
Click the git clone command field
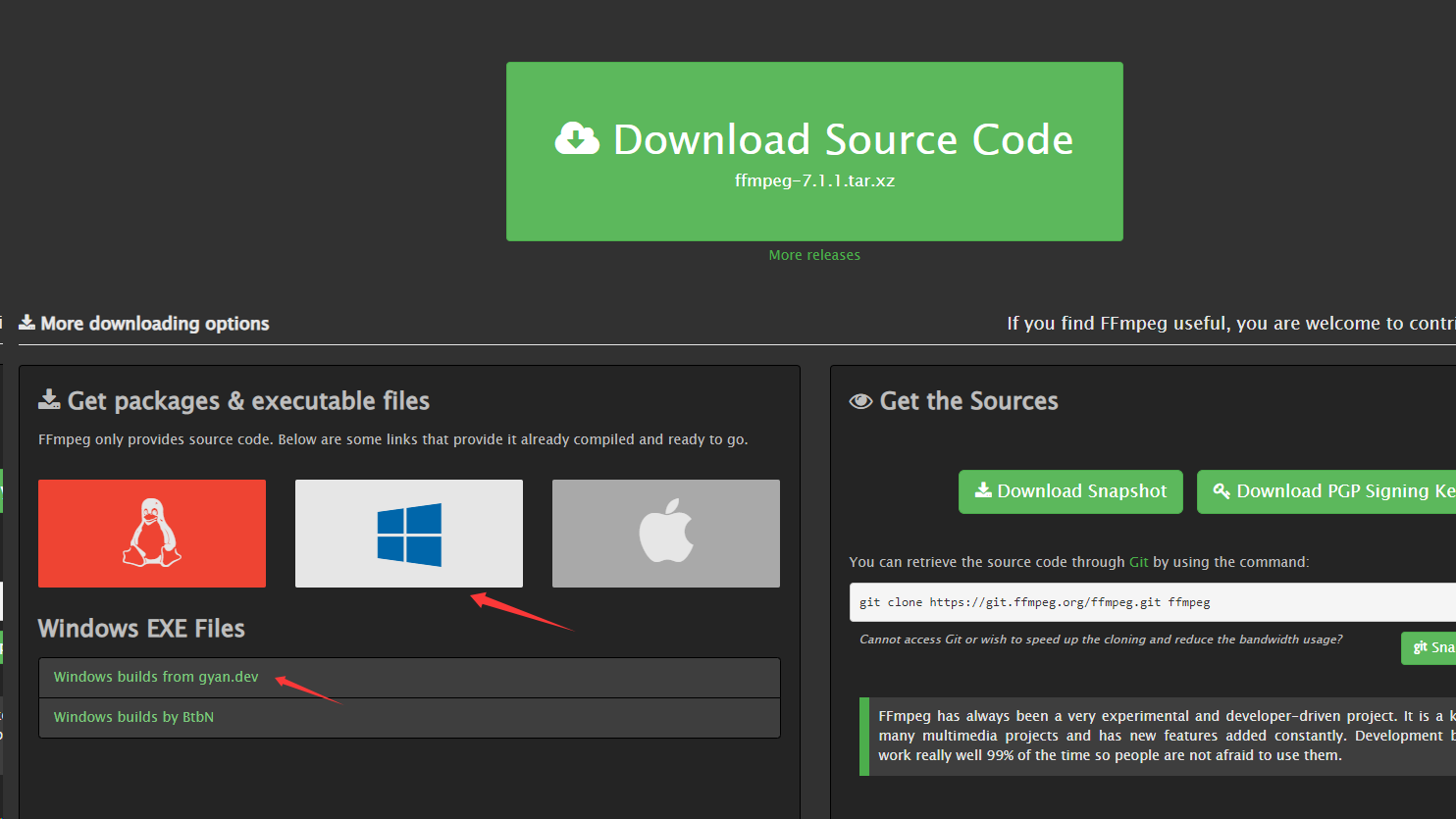click(x=1153, y=602)
